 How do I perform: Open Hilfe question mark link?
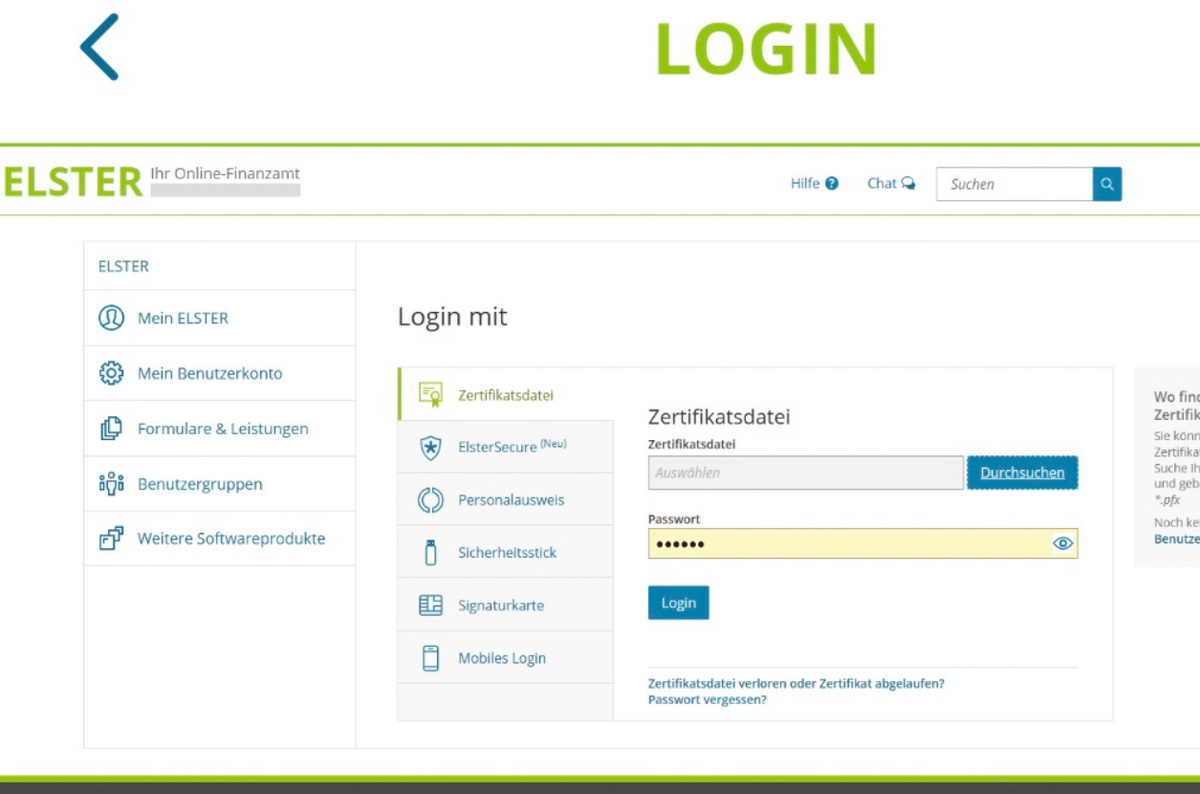point(814,183)
